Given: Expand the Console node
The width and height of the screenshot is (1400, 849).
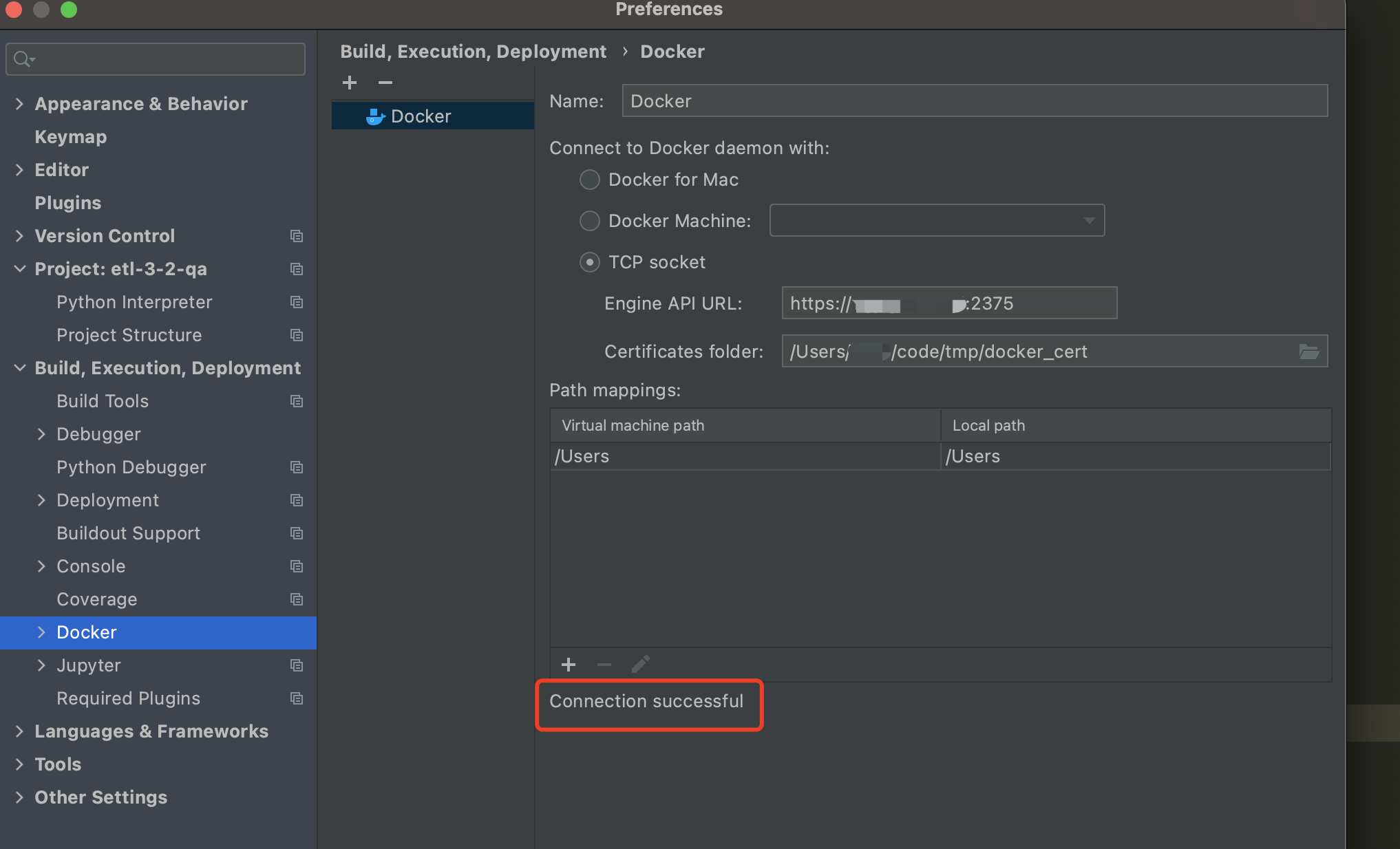Looking at the screenshot, I should [41, 566].
